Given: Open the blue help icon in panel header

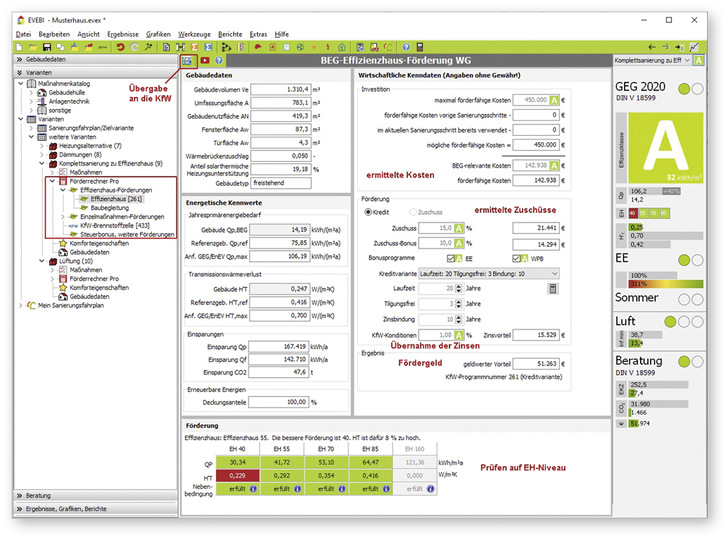Looking at the screenshot, I should point(220,61).
